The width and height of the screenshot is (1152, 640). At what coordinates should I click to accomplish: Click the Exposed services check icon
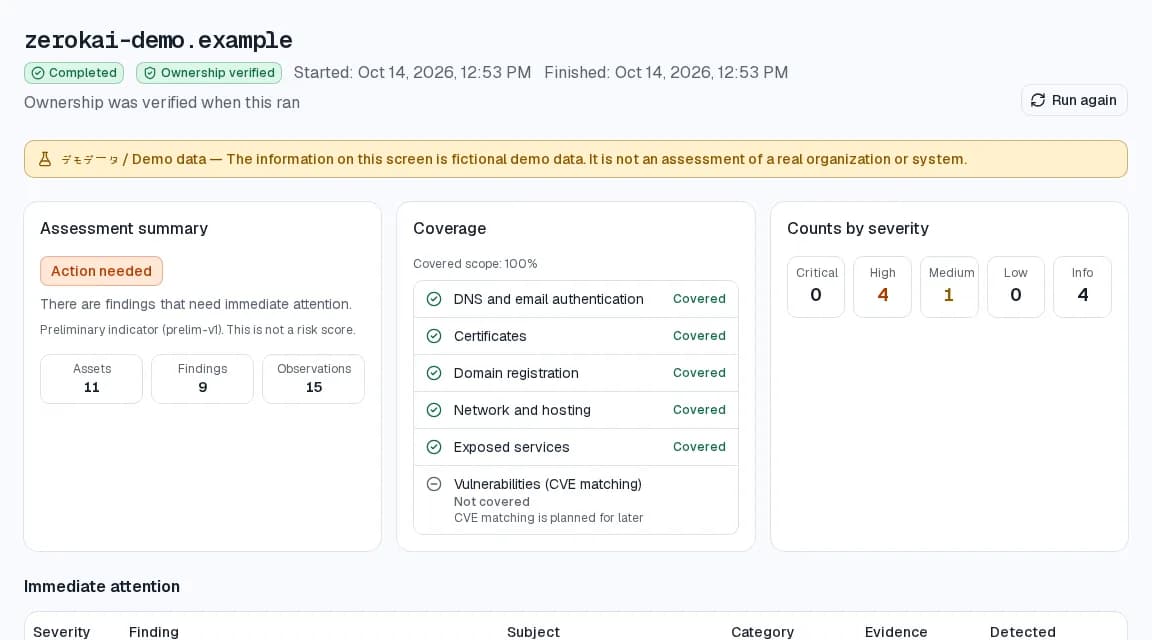[x=434, y=447]
